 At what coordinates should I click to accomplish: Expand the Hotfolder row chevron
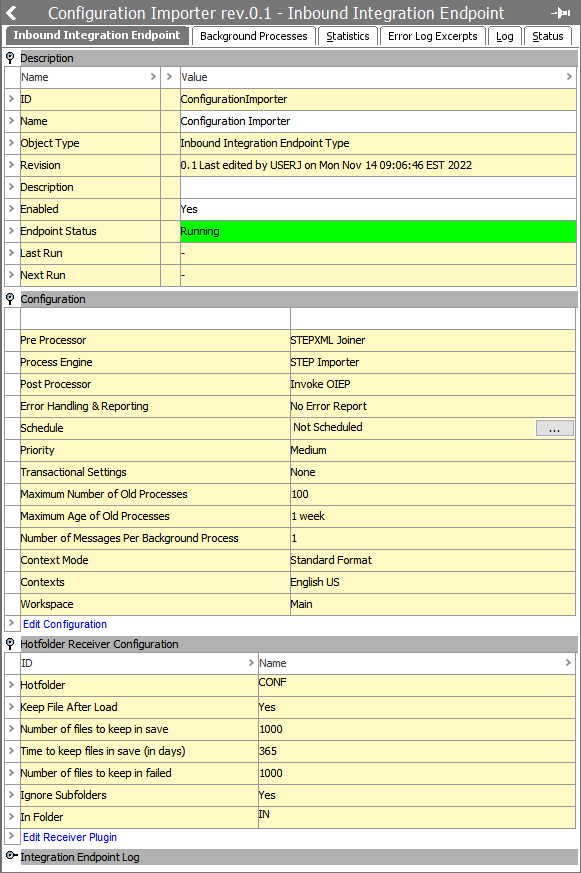(11, 685)
